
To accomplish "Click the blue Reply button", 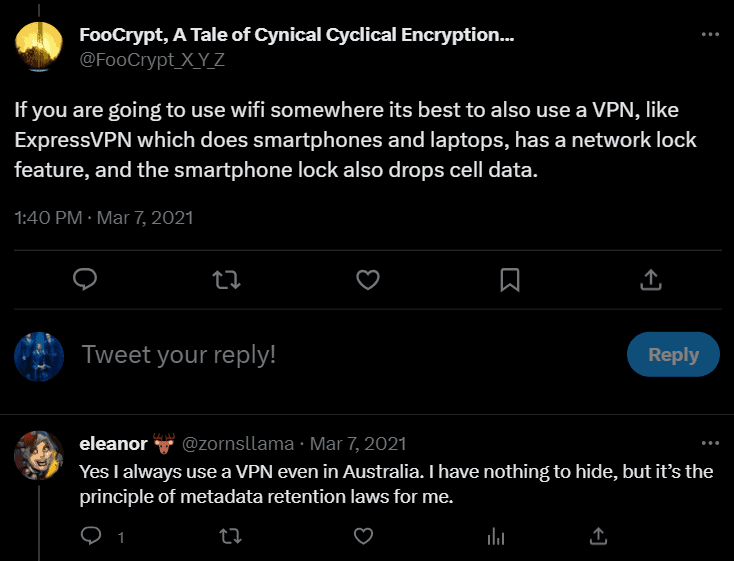I will click(x=673, y=354).
